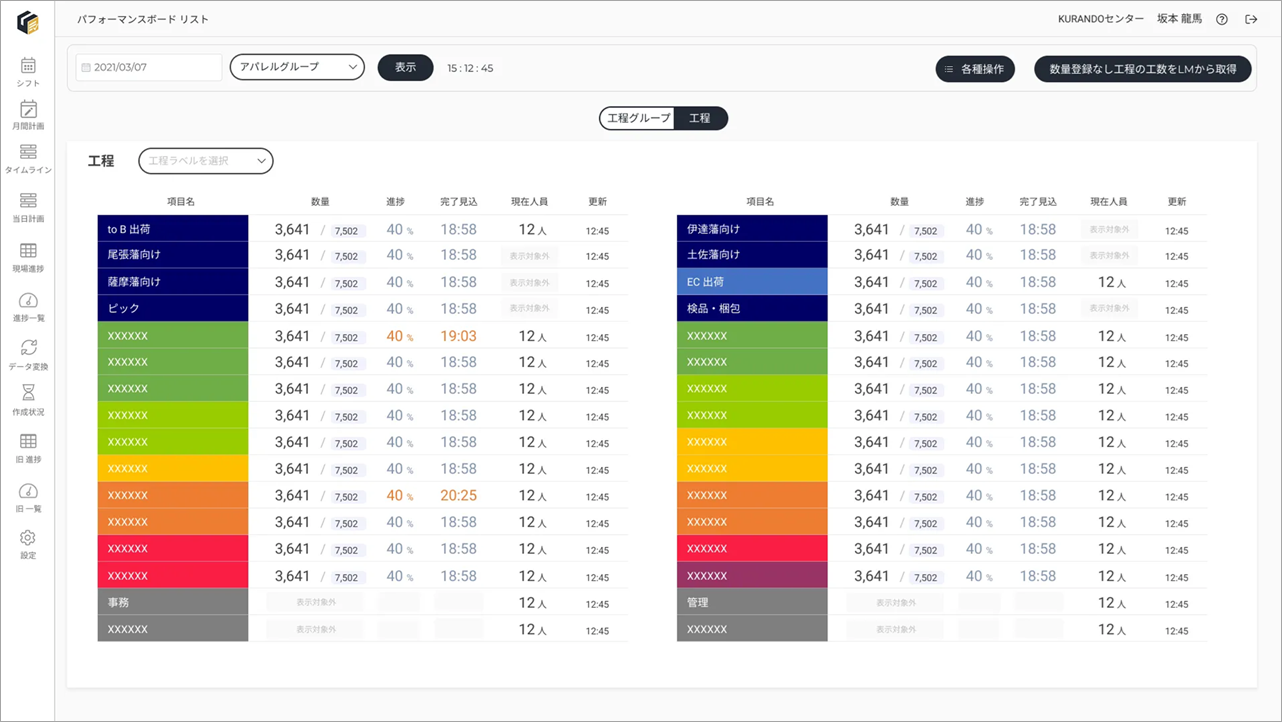Open 進捗一覧 gauge icon

pos(28,300)
